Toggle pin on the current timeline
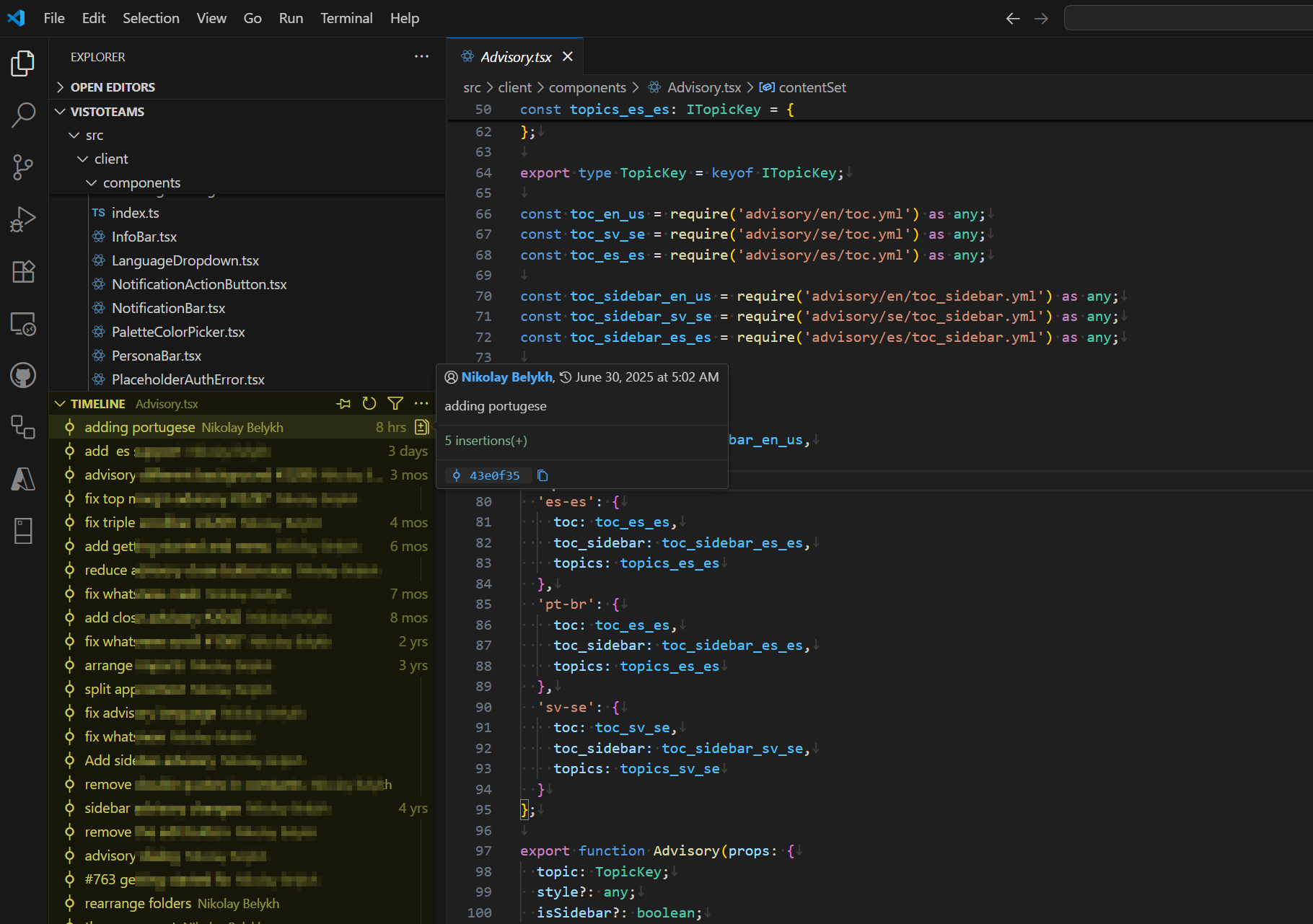1313x924 pixels. (x=343, y=404)
